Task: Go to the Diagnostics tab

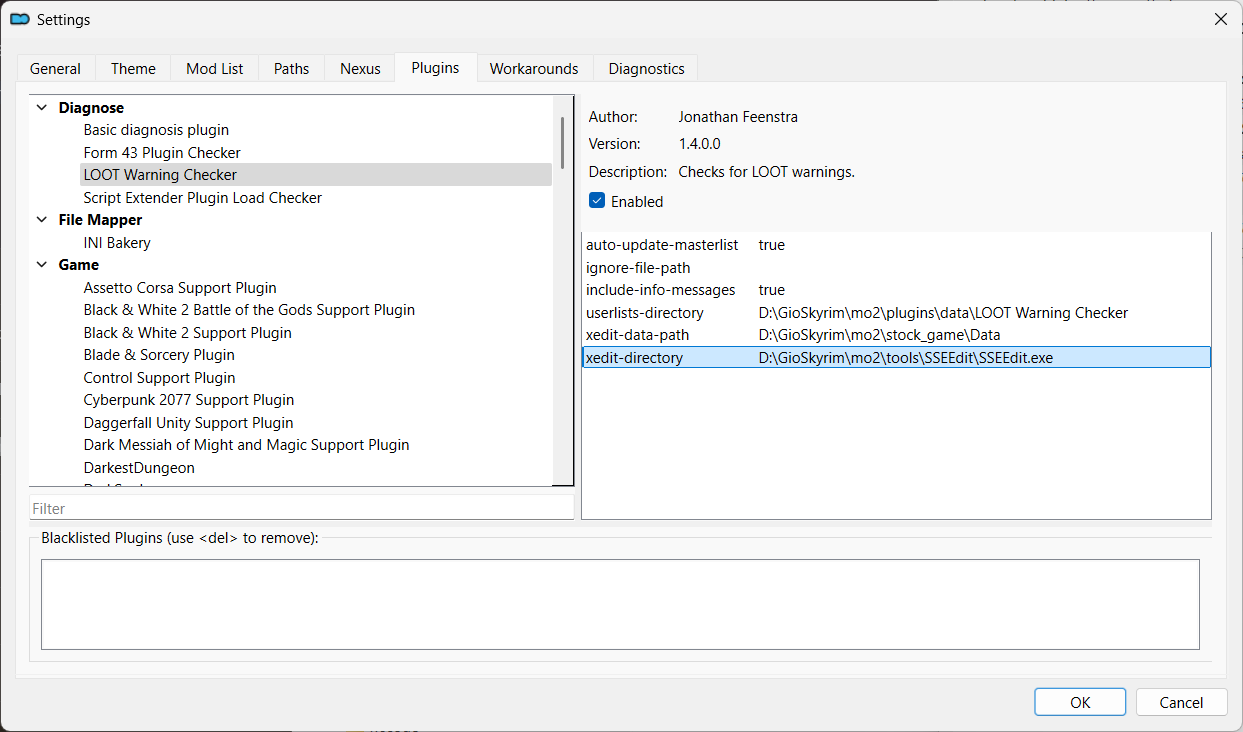Action: coord(646,68)
